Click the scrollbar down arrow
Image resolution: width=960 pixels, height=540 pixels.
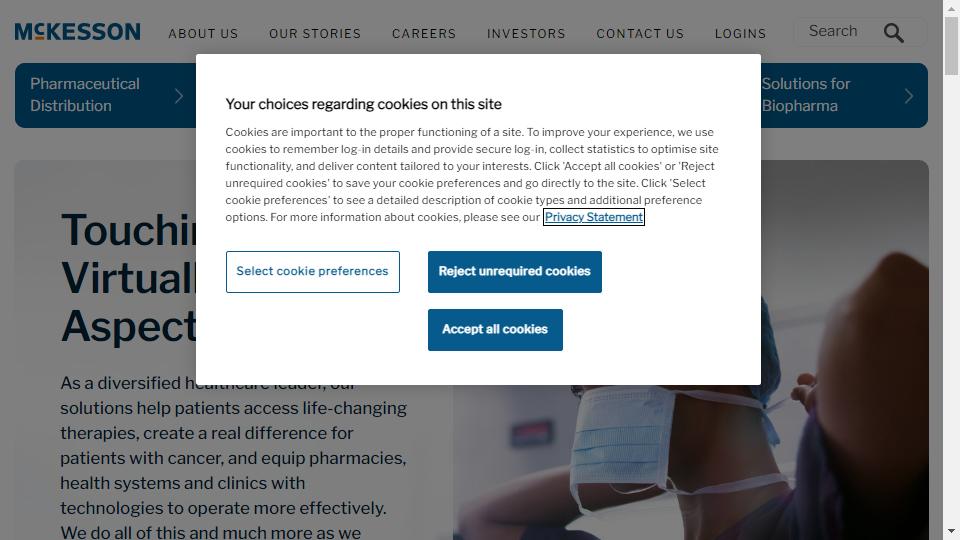click(951, 531)
